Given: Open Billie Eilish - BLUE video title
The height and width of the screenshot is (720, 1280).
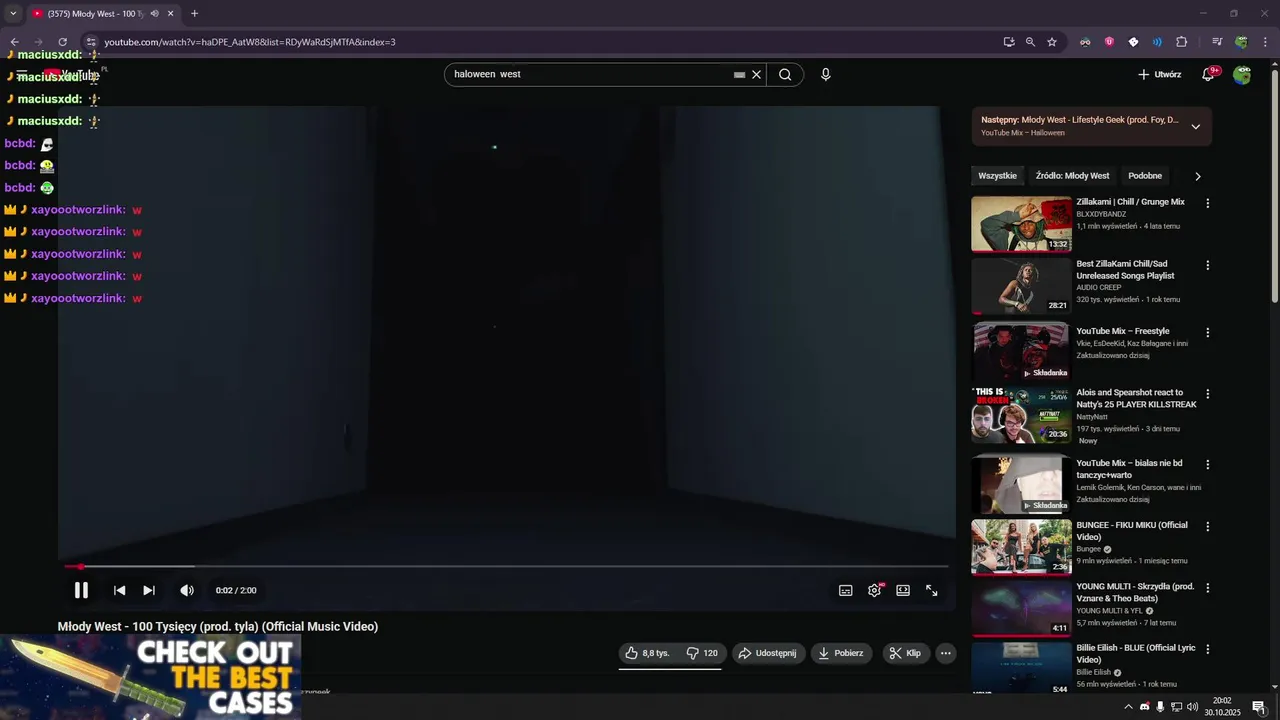Looking at the screenshot, I should click(1135, 653).
